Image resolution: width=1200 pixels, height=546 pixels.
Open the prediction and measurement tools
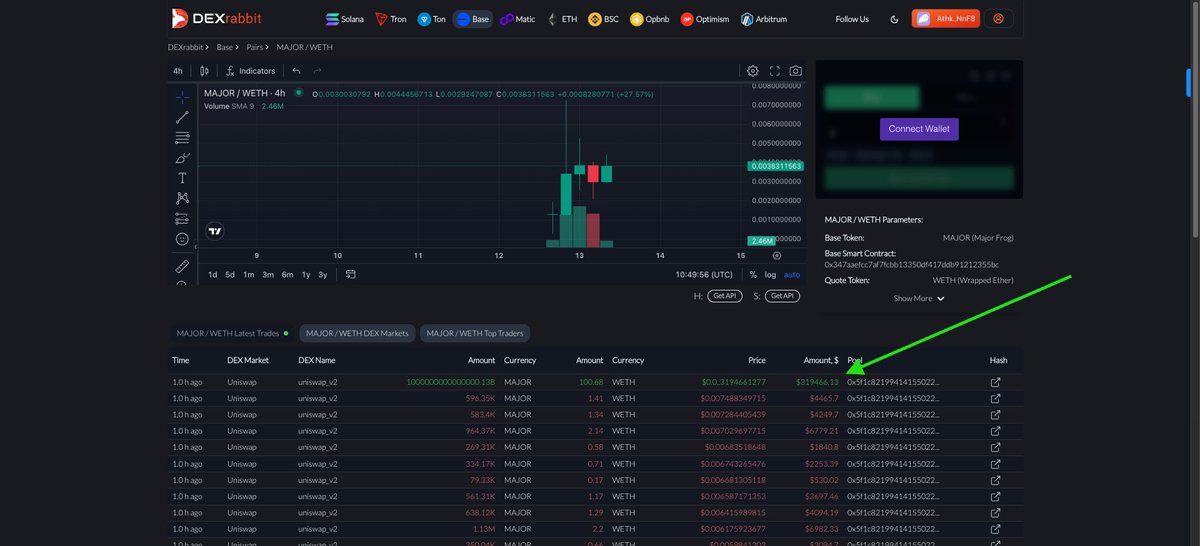(182, 218)
